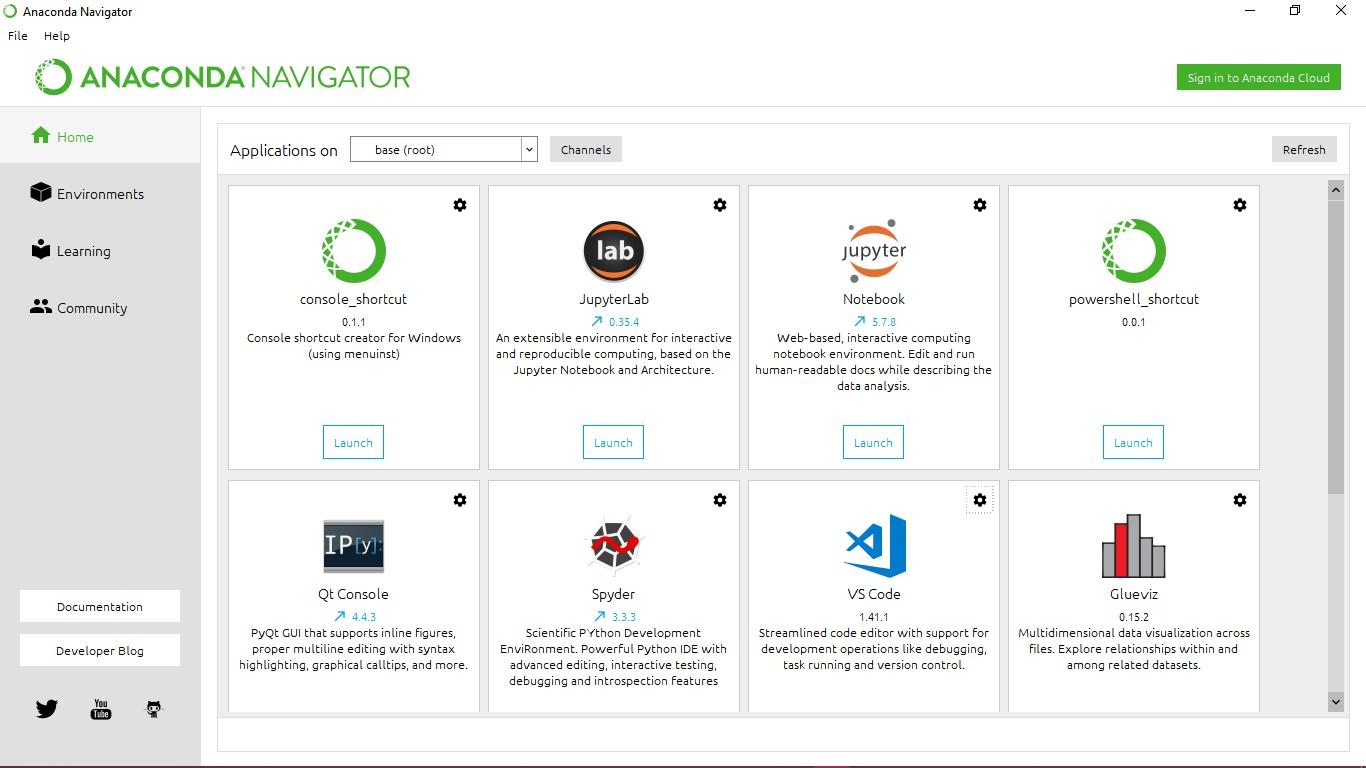This screenshot has height=768, width=1366.
Task: Open the Developer Blog button
Action: tap(100, 650)
